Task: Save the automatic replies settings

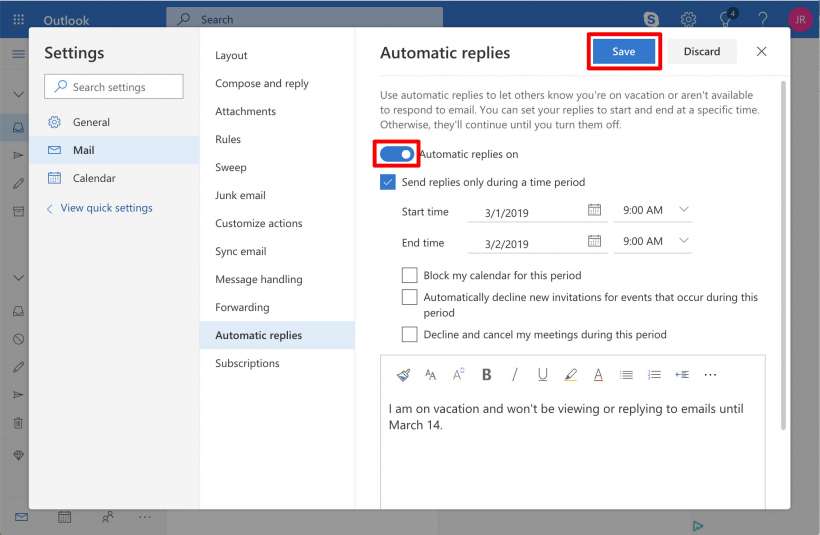Action: [623, 52]
